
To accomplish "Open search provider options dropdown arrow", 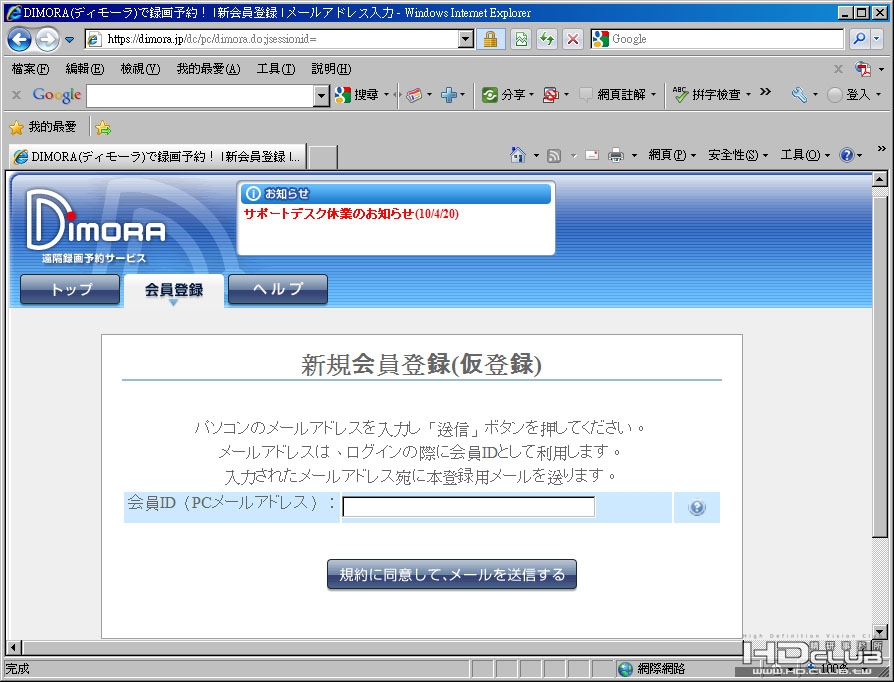I will [877, 39].
